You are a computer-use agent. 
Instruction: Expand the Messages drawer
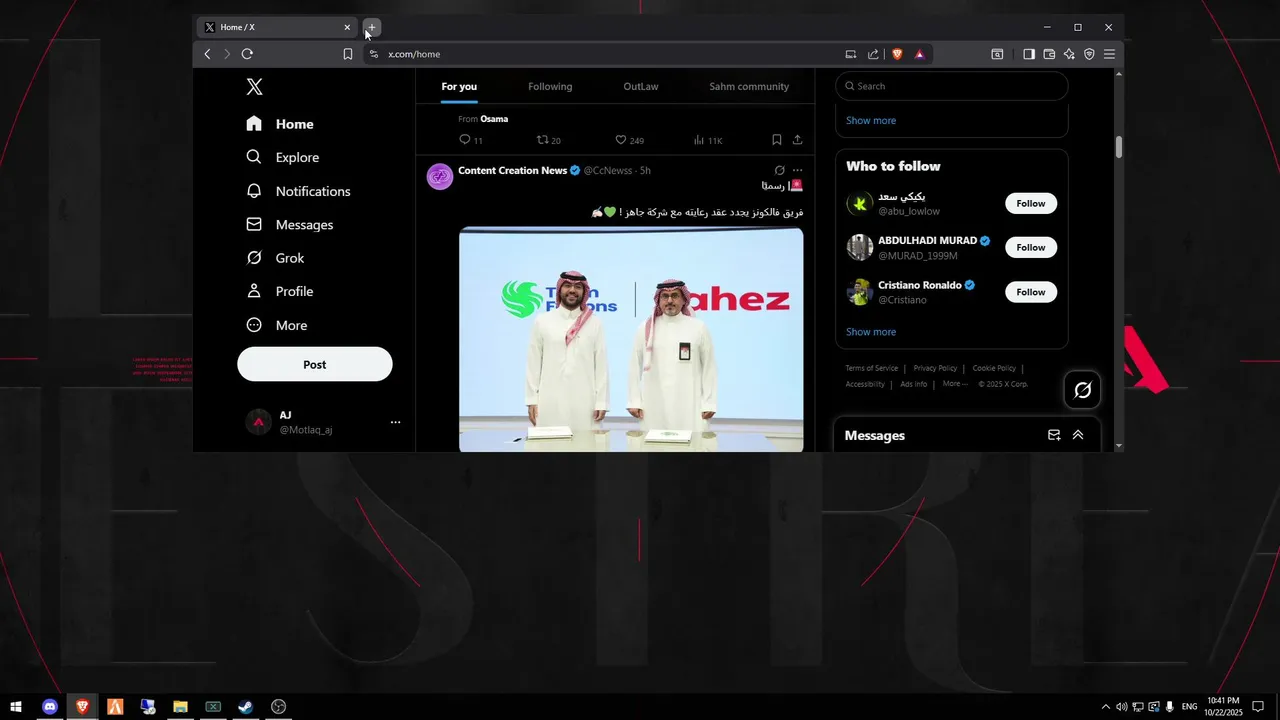point(1078,435)
